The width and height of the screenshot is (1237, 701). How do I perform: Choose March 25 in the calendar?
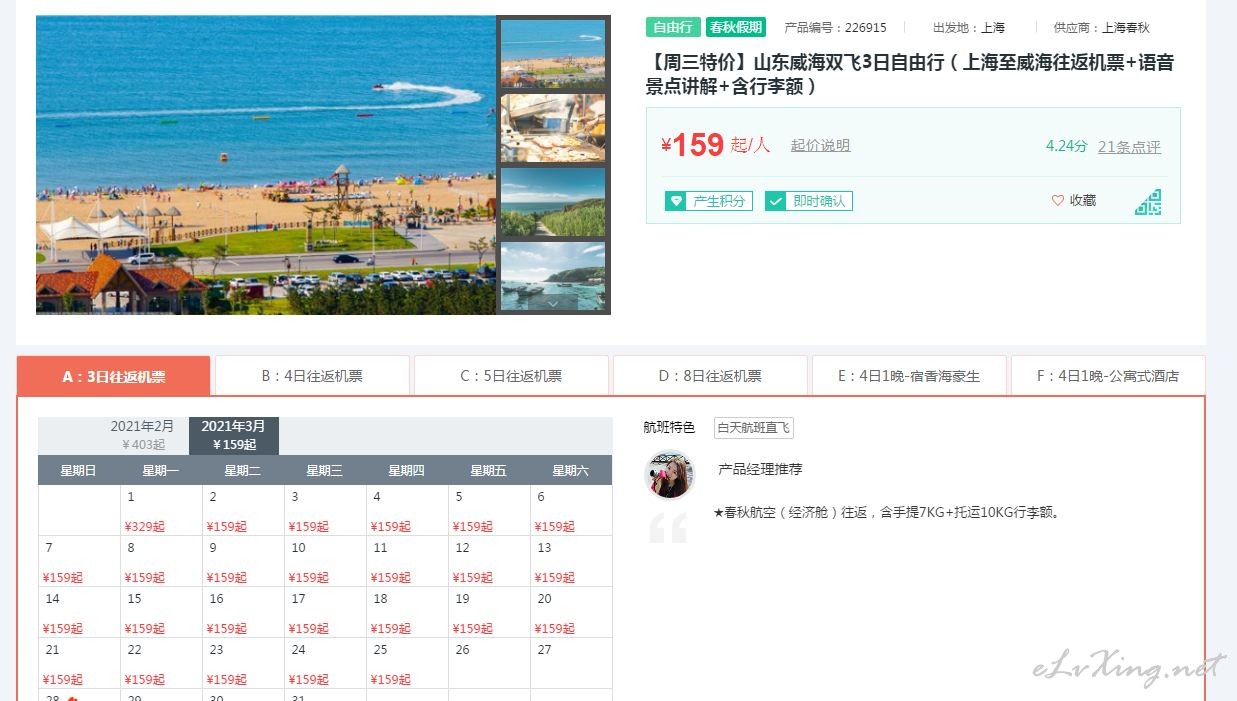point(407,663)
